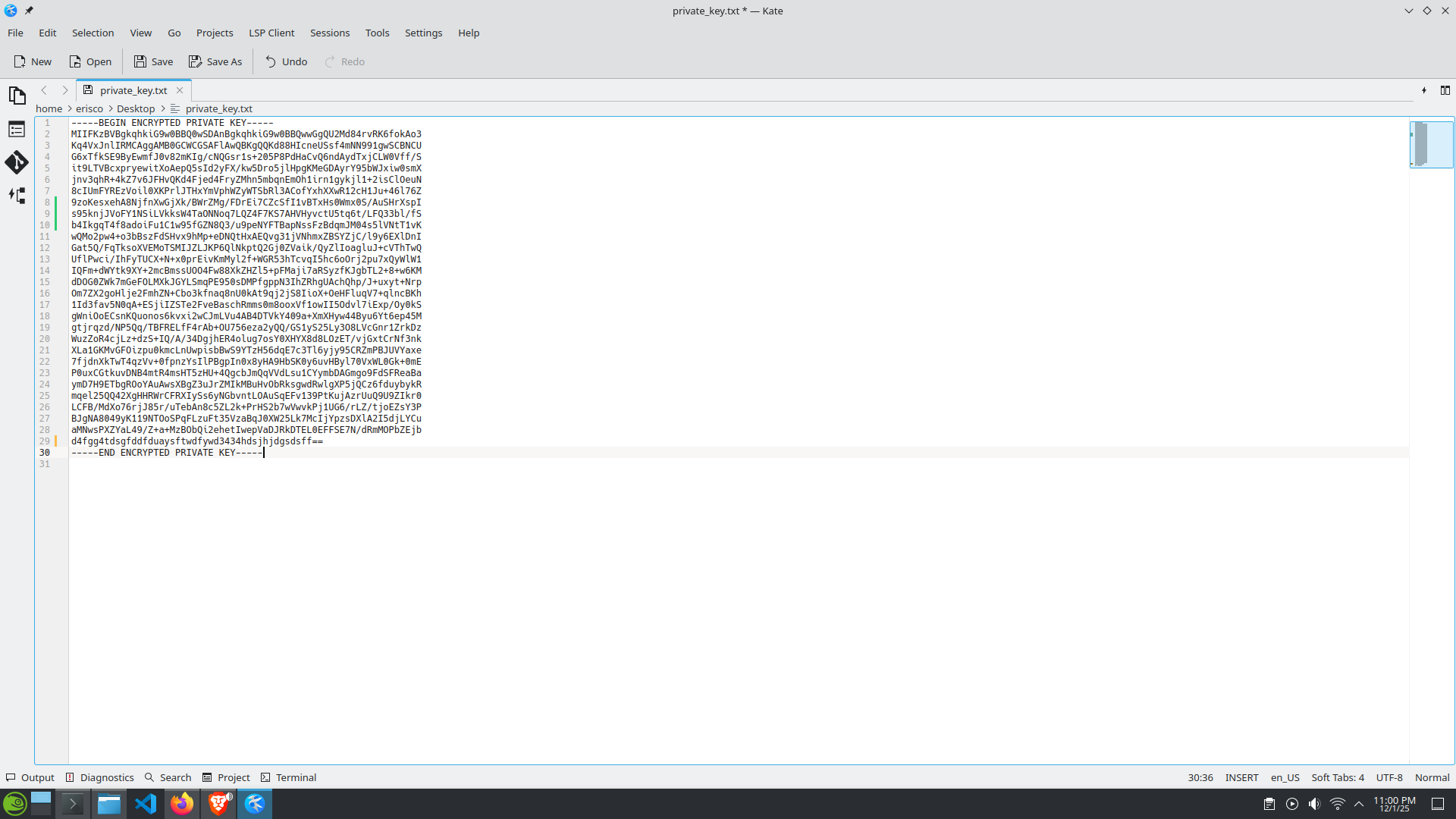Viewport: 1456px width, 819px height.
Task: Click the Desktop breadcrumb link
Action: [136, 108]
